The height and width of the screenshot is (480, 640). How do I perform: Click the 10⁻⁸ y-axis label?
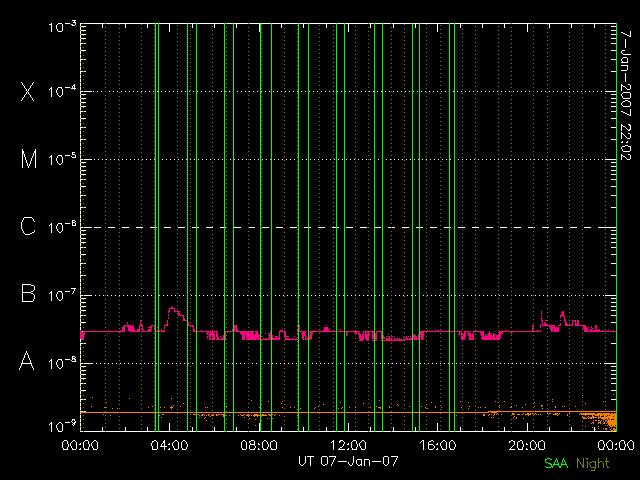click(62, 363)
